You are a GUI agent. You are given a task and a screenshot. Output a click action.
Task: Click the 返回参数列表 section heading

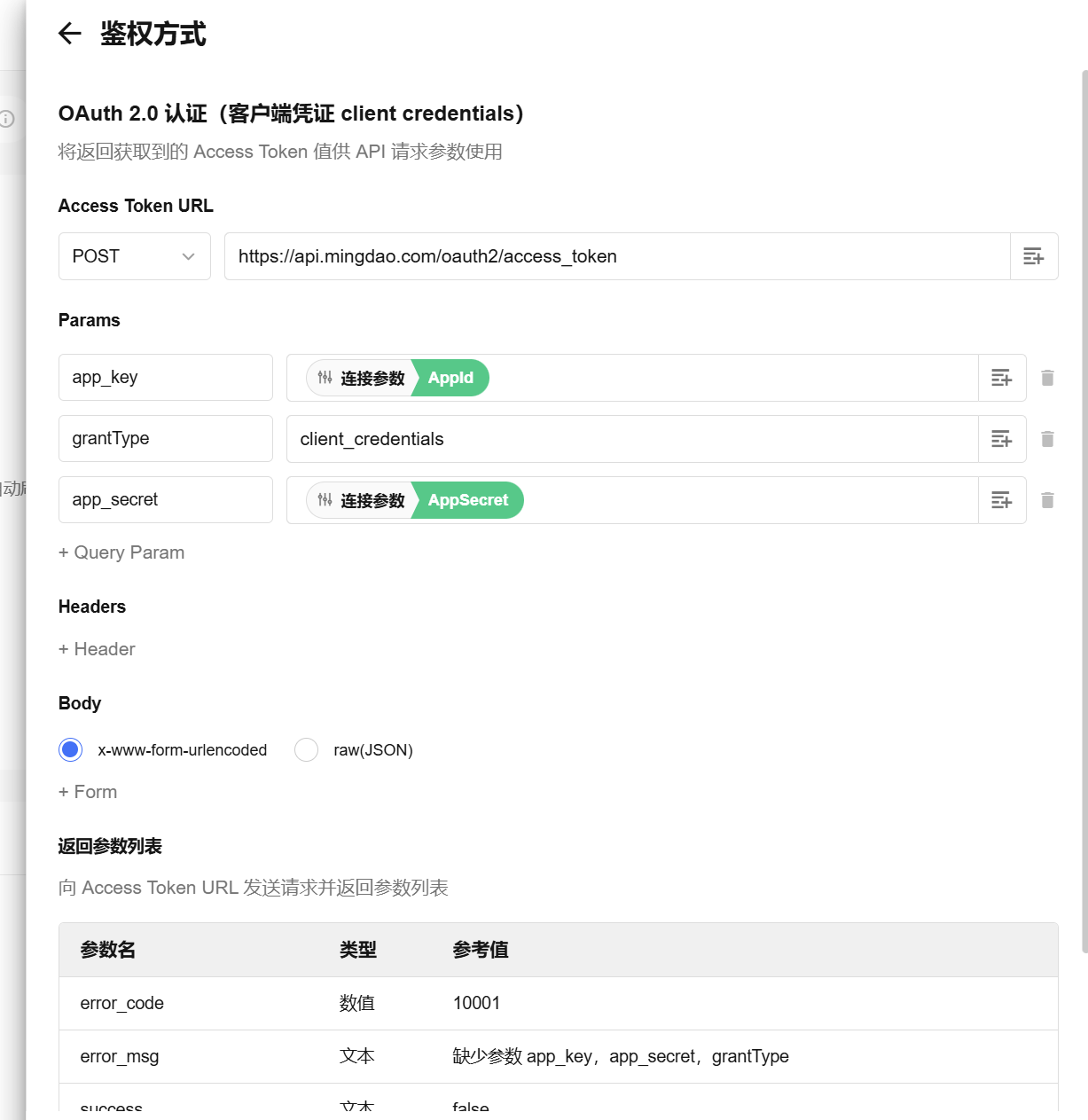tap(110, 846)
